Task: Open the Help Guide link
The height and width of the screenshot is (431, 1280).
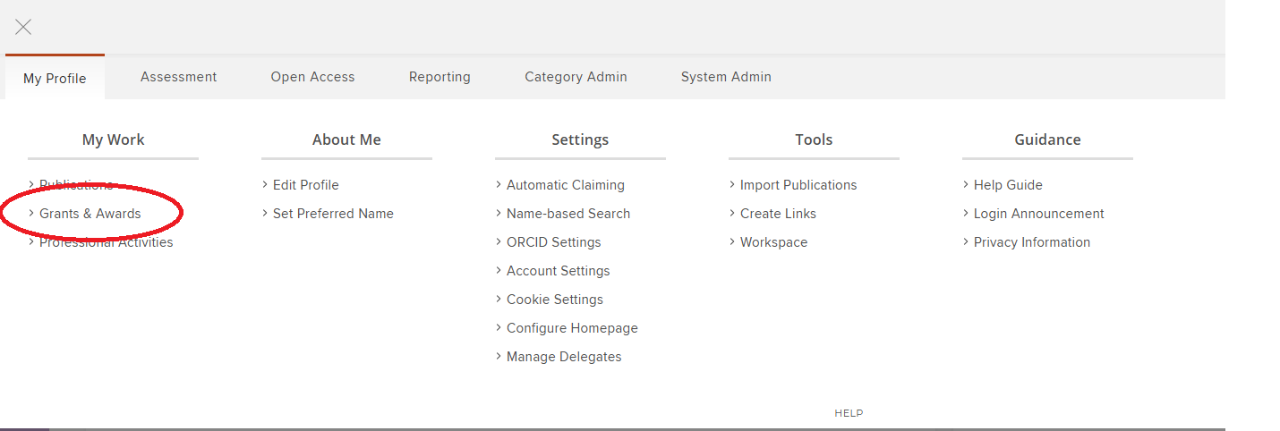Action: pos(1007,185)
